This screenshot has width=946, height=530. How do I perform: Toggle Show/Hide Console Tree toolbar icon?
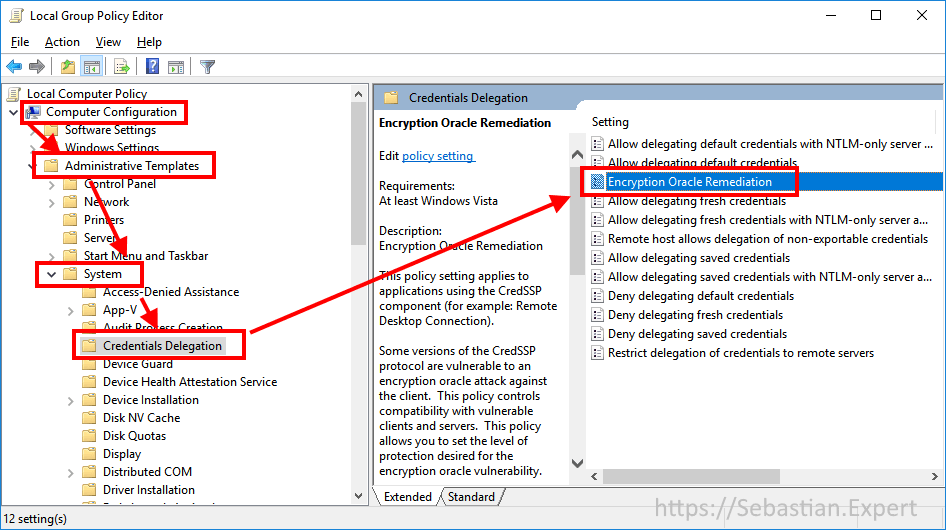click(x=92, y=66)
